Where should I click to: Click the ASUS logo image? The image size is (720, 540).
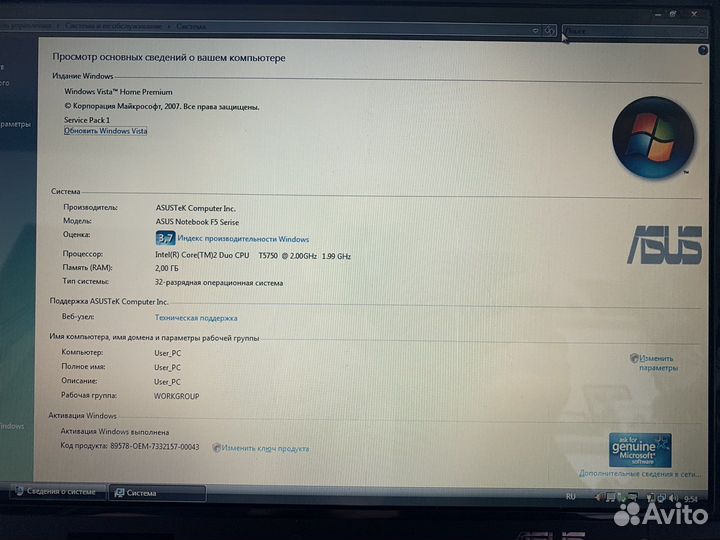tap(664, 245)
